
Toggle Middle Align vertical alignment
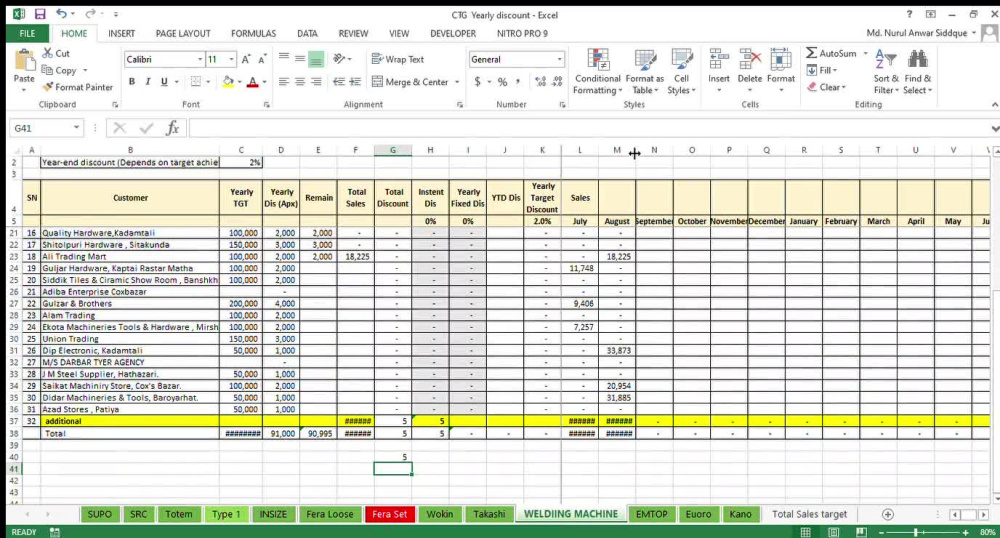[x=300, y=59]
